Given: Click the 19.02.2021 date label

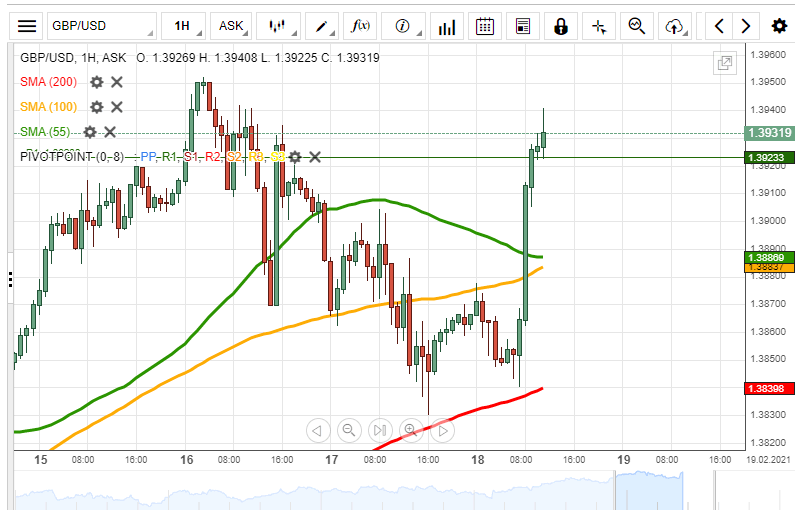Looking at the screenshot, I should coord(768,460).
